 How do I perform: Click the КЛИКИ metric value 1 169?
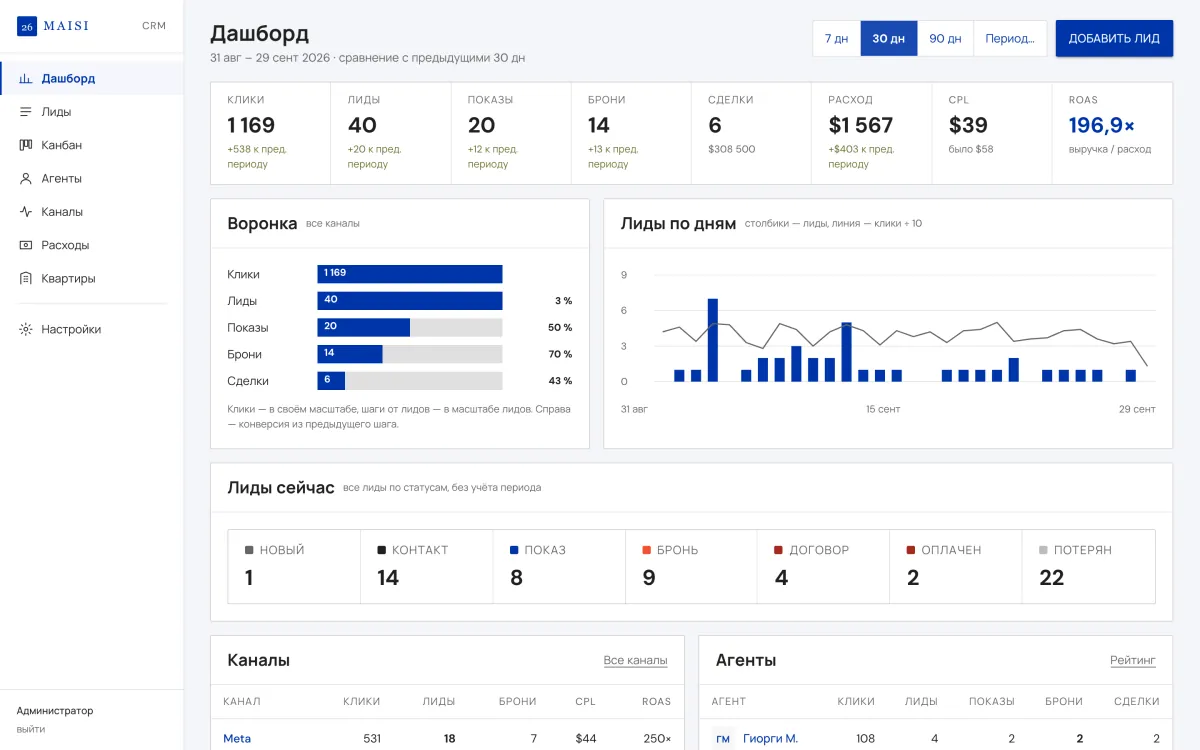click(x=251, y=125)
